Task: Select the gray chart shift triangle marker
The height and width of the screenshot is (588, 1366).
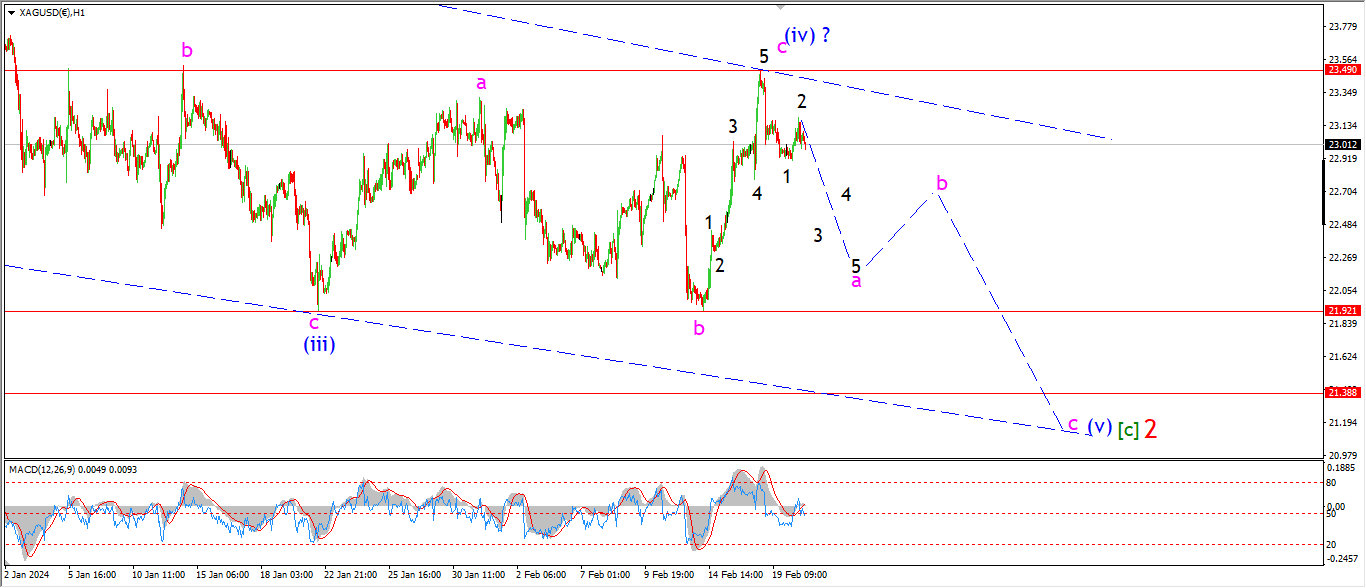Action: coord(780,7)
